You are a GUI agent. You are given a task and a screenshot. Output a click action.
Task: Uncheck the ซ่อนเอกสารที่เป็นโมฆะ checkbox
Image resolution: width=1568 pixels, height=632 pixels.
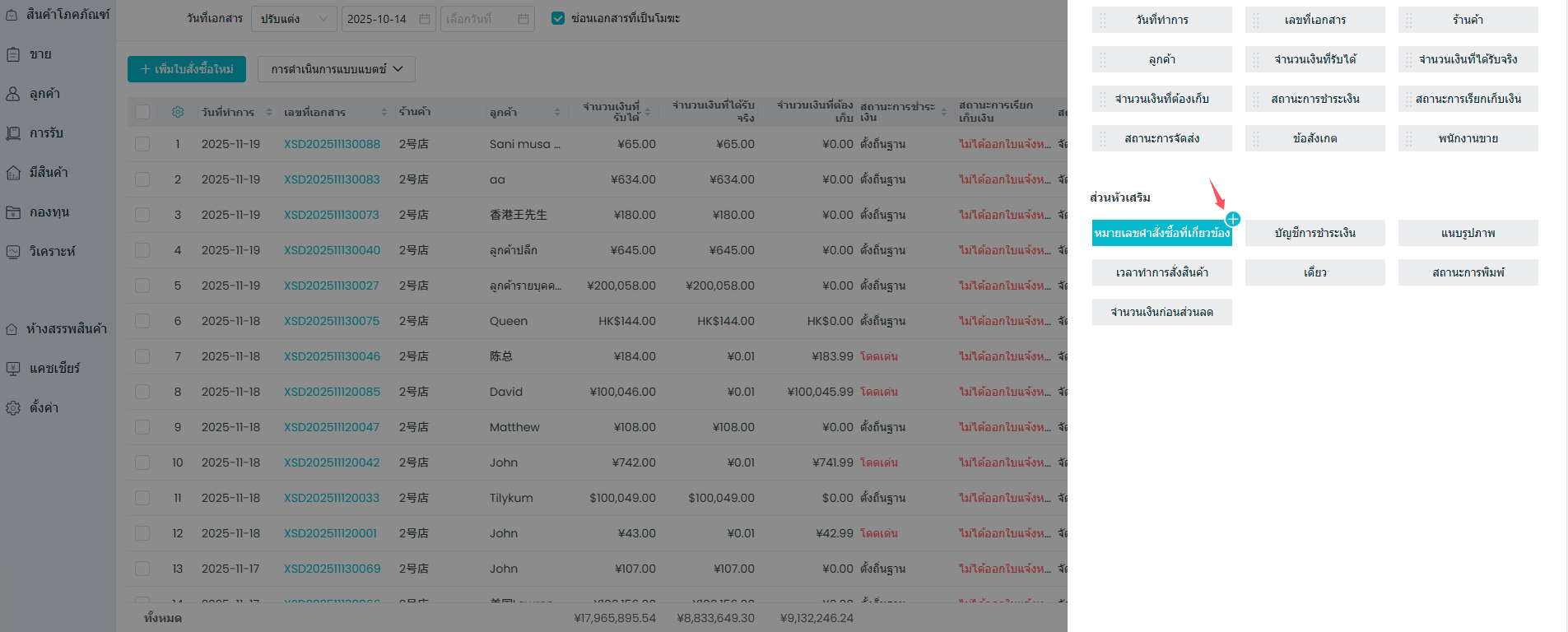tap(558, 18)
